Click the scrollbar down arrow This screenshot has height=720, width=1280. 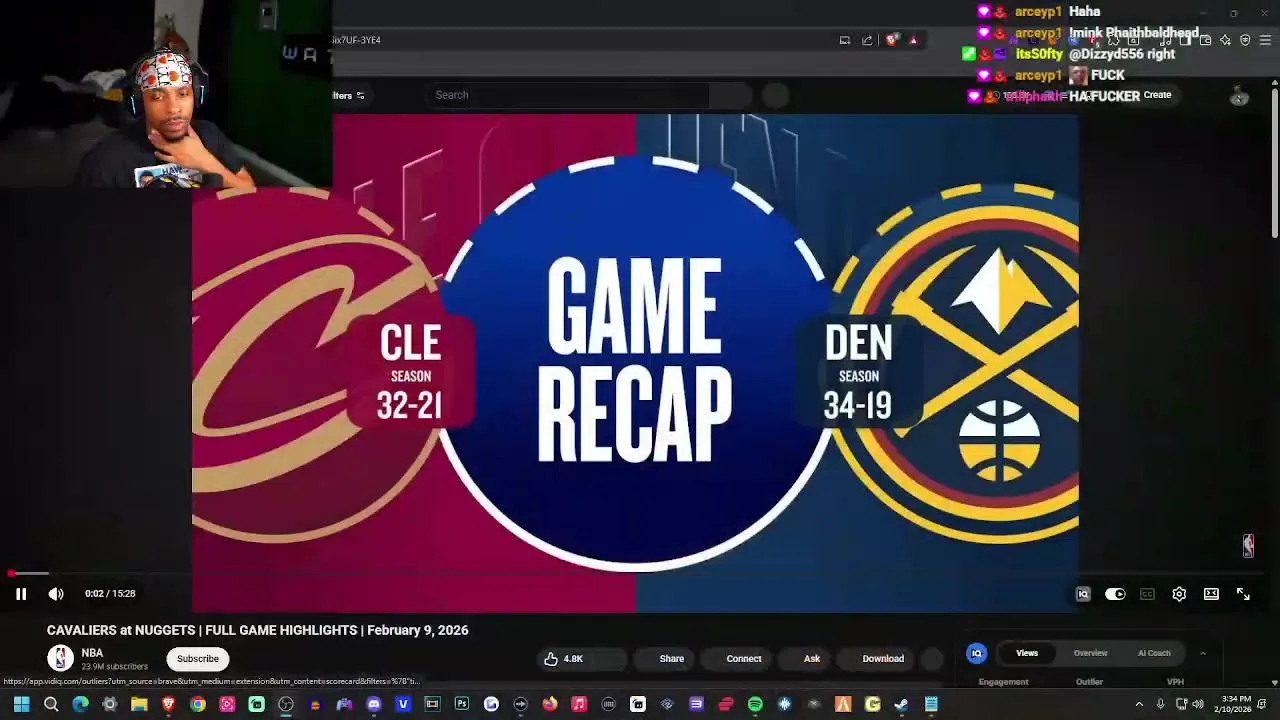1275,682
